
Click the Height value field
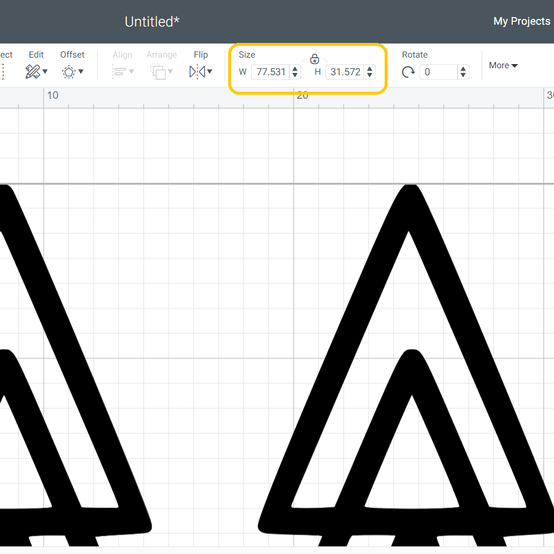click(x=345, y=72)
